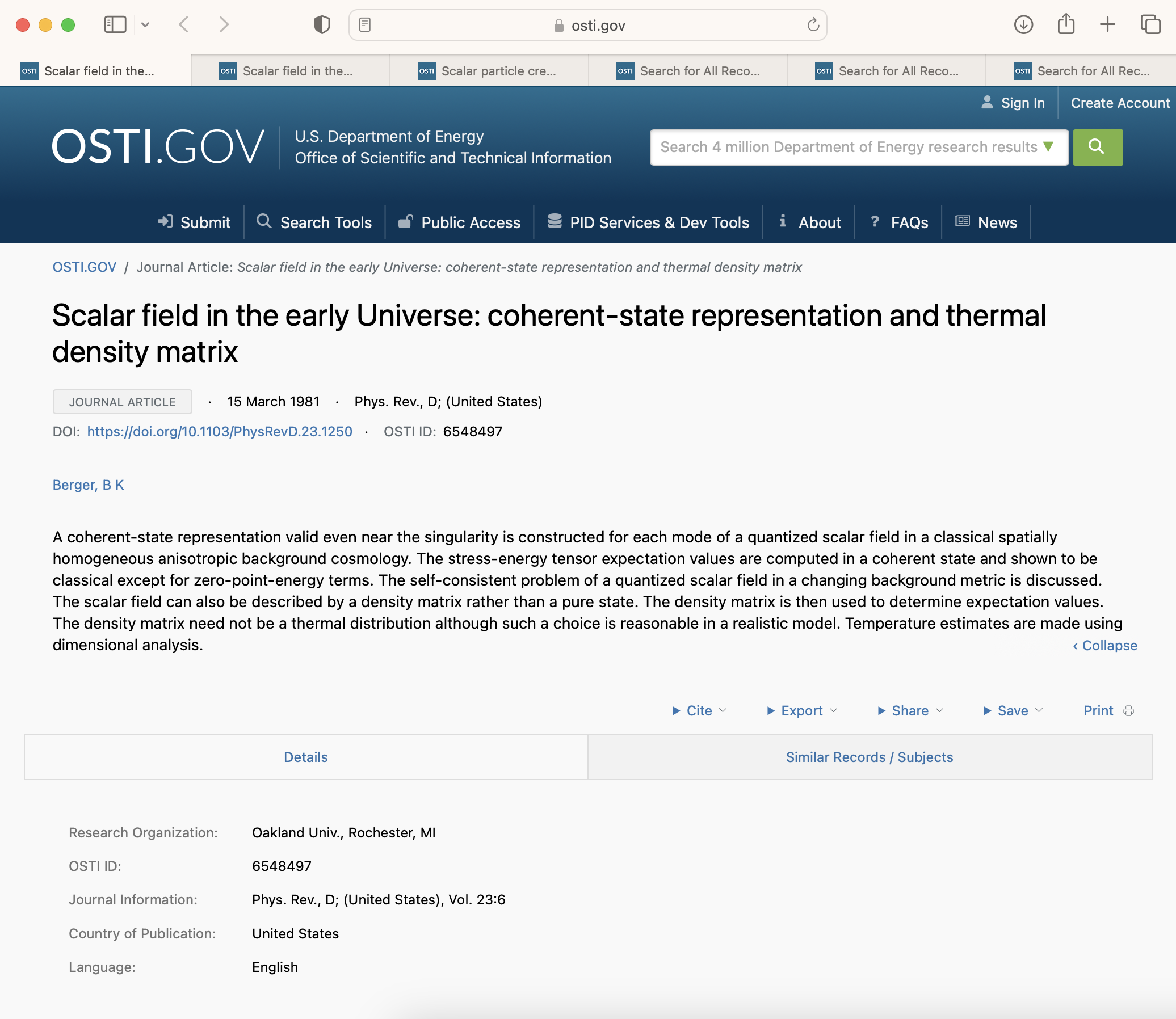Click the Public Access unlocked padlock icon
1176x1019 pixels.
pyautogui.click(x=405, y=221)
